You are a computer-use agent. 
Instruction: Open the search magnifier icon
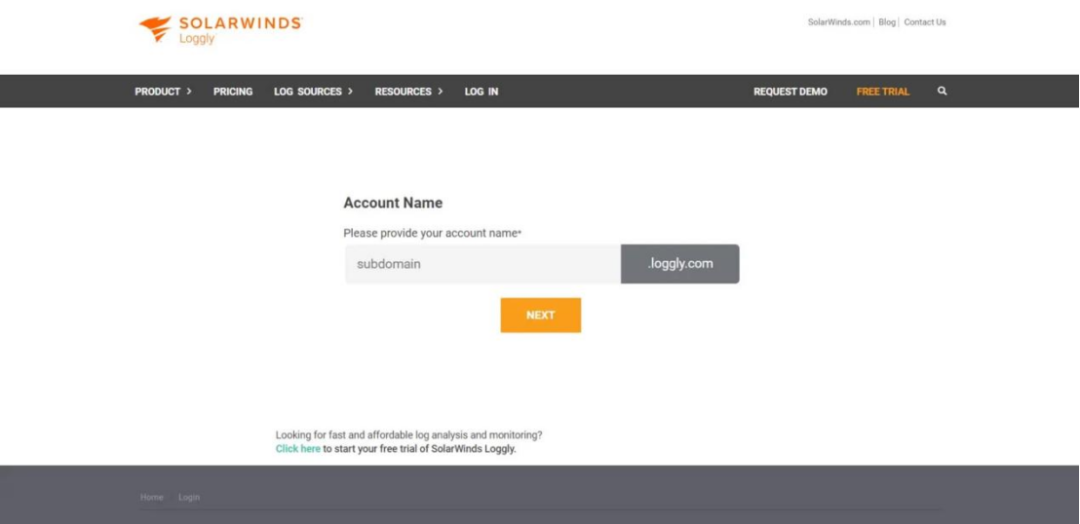(942, 91)
